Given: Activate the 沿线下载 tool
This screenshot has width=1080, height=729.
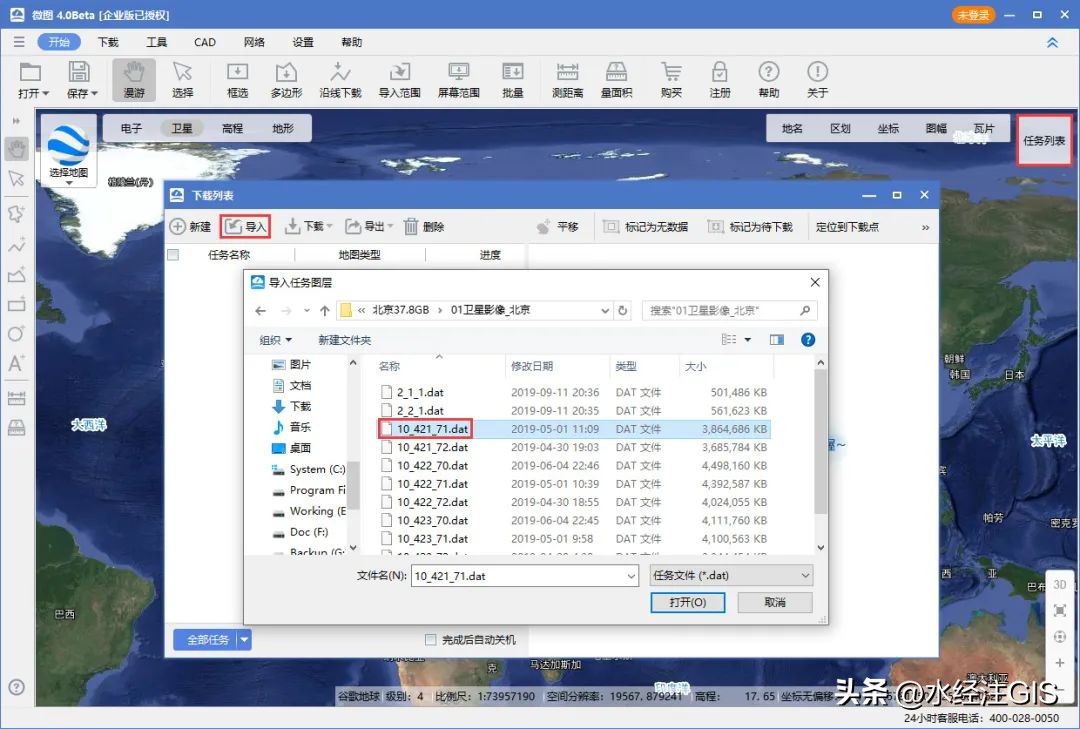Looking at the screenshot, I should (x=340, y=79).
